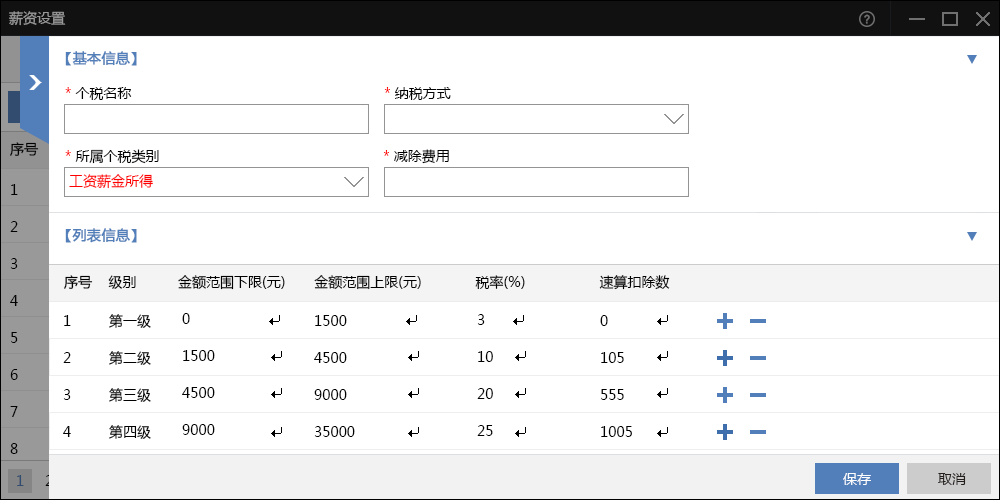This screenshot has height=500, width=1000.
Task: Click the 减除费用 input field
Action: pyautogui.click(x=536, y=181)
